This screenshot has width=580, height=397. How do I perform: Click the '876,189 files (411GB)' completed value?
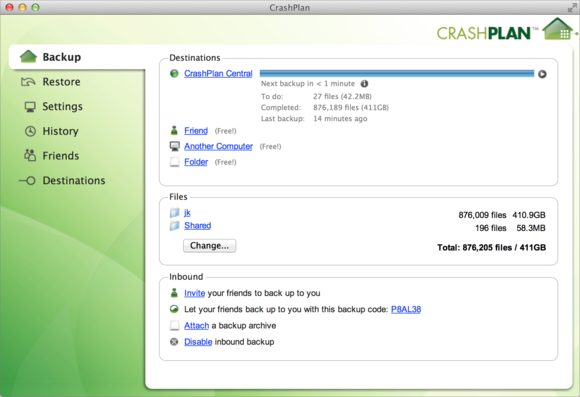click(x=351, y=108)
